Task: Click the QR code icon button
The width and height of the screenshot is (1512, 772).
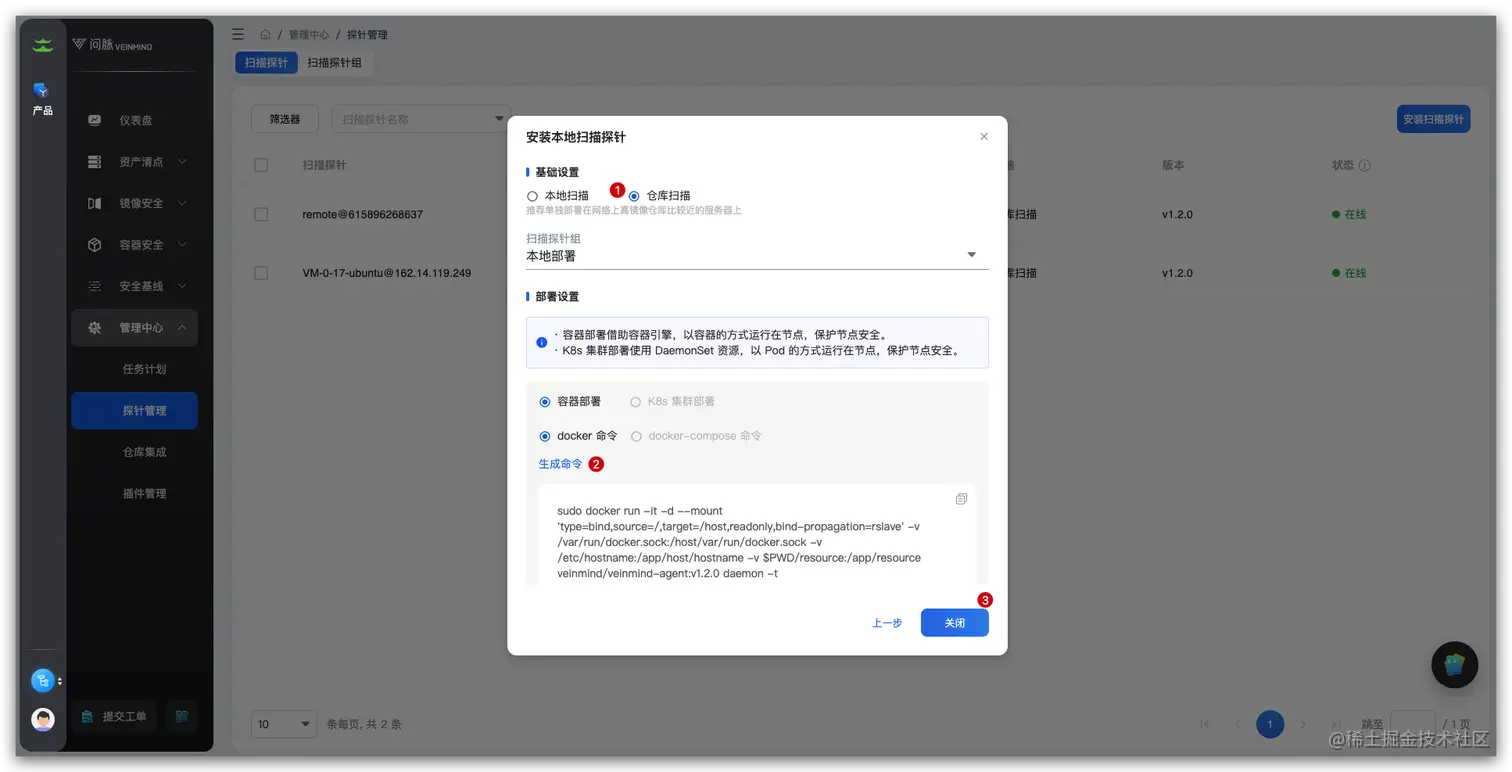Action: pyautogui.click(x=181, y=716)
